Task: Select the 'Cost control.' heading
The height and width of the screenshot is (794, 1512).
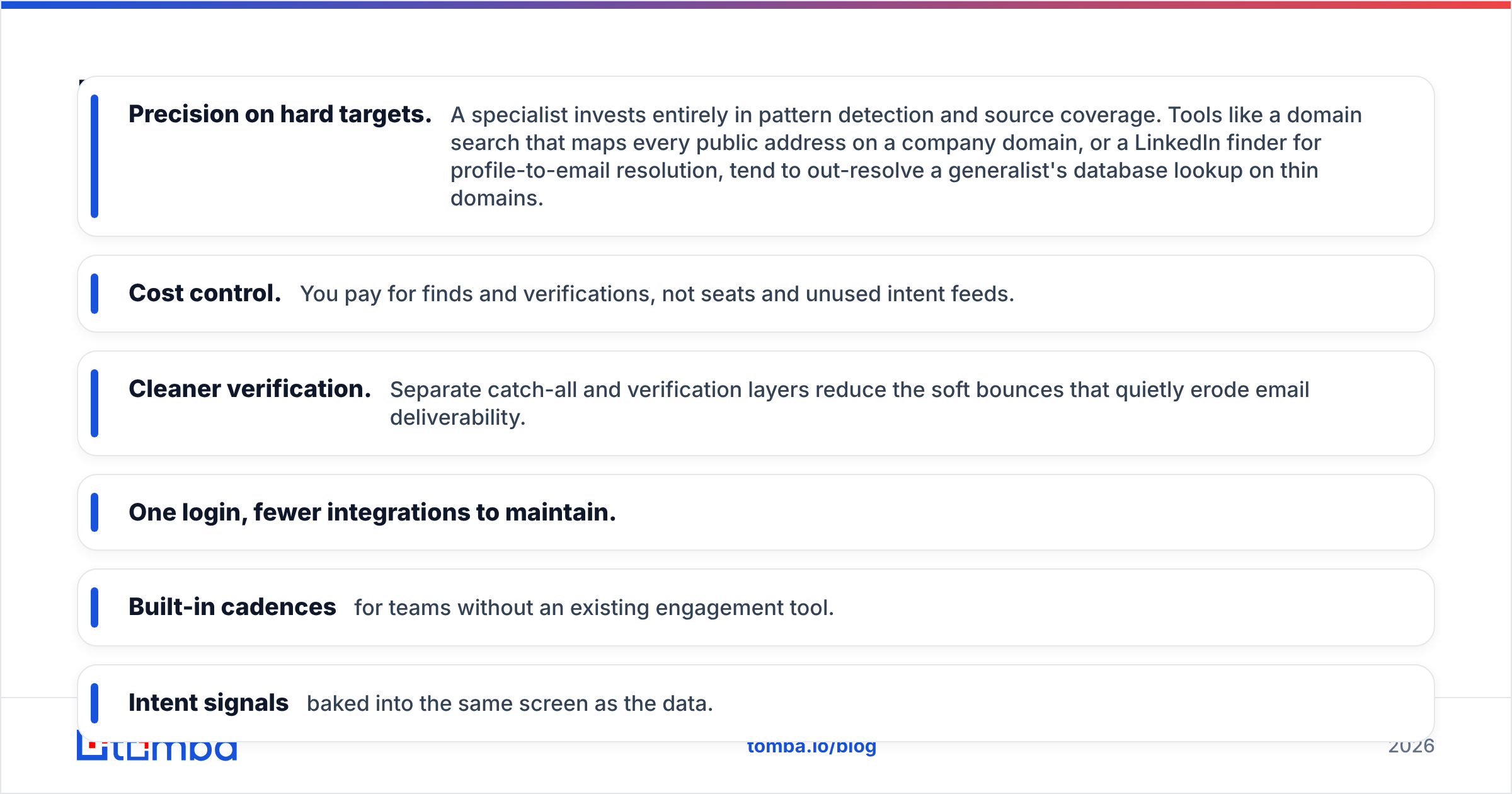Action: [x=205, y=294]
